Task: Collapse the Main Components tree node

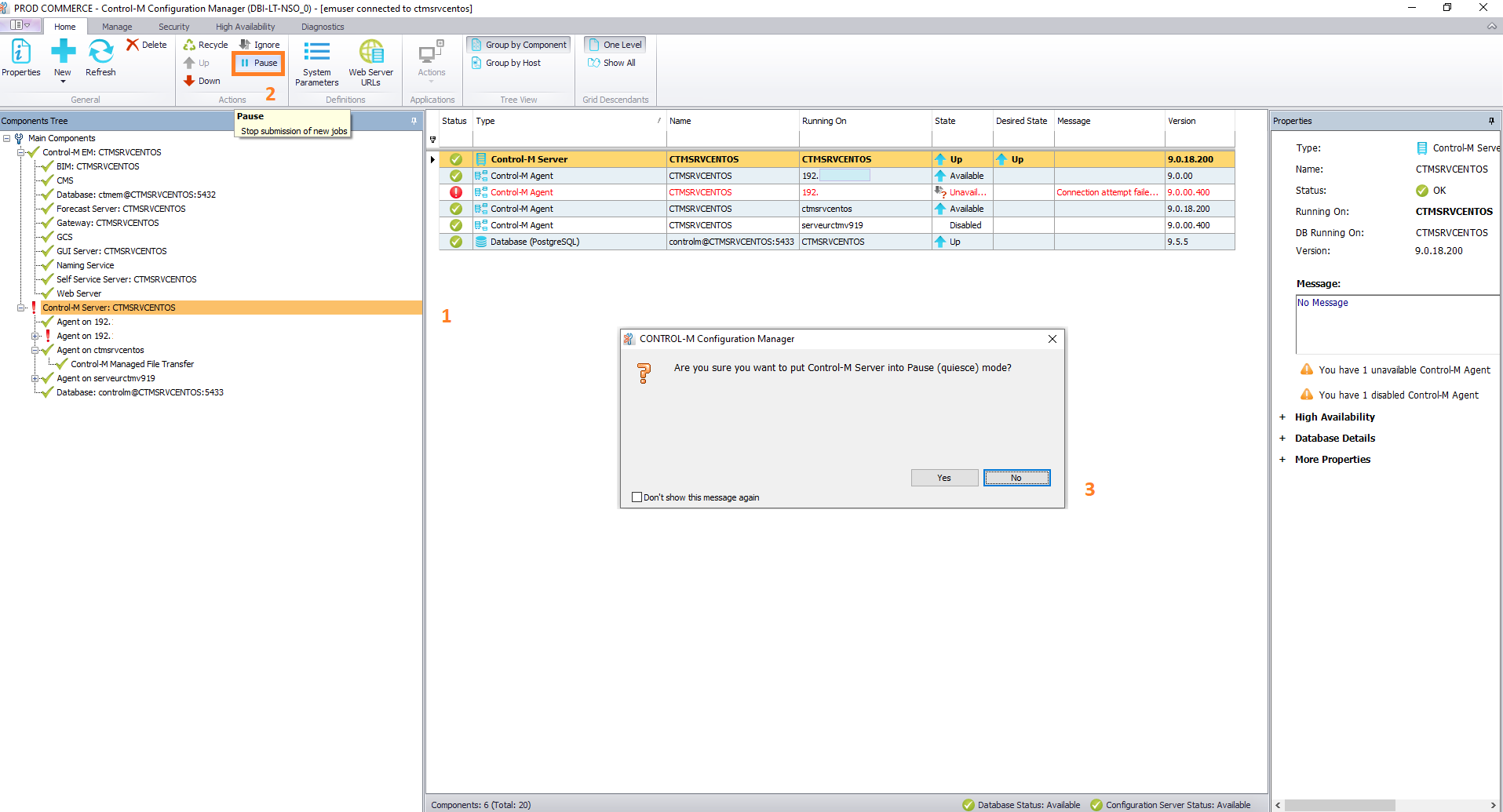Action: (6, 138)
